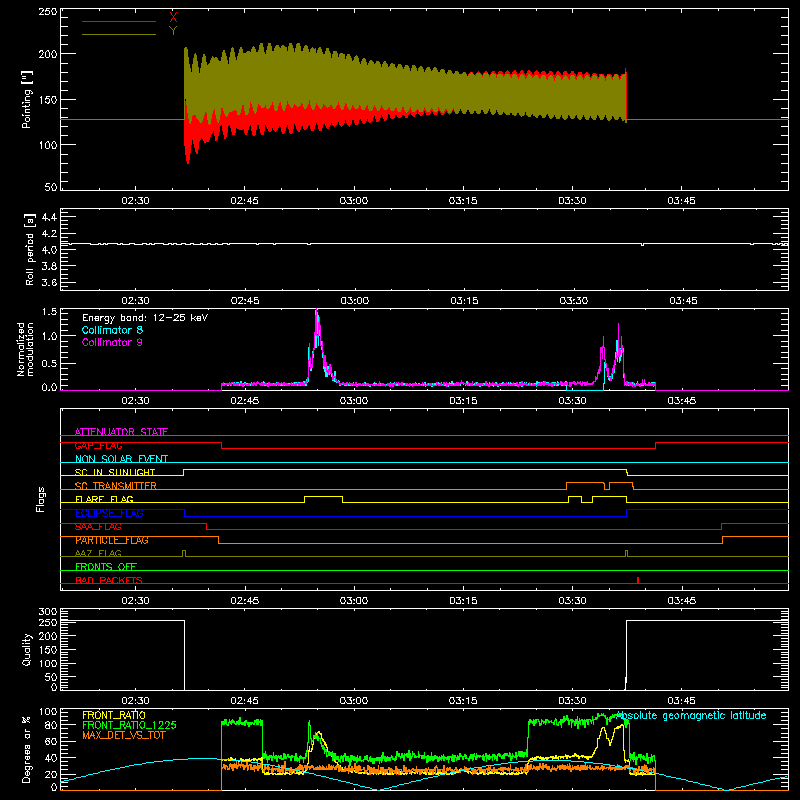The image size is (800, 800).
Task: Click the 'Collimator 9' legend label
Action: [x=112, y=342]
